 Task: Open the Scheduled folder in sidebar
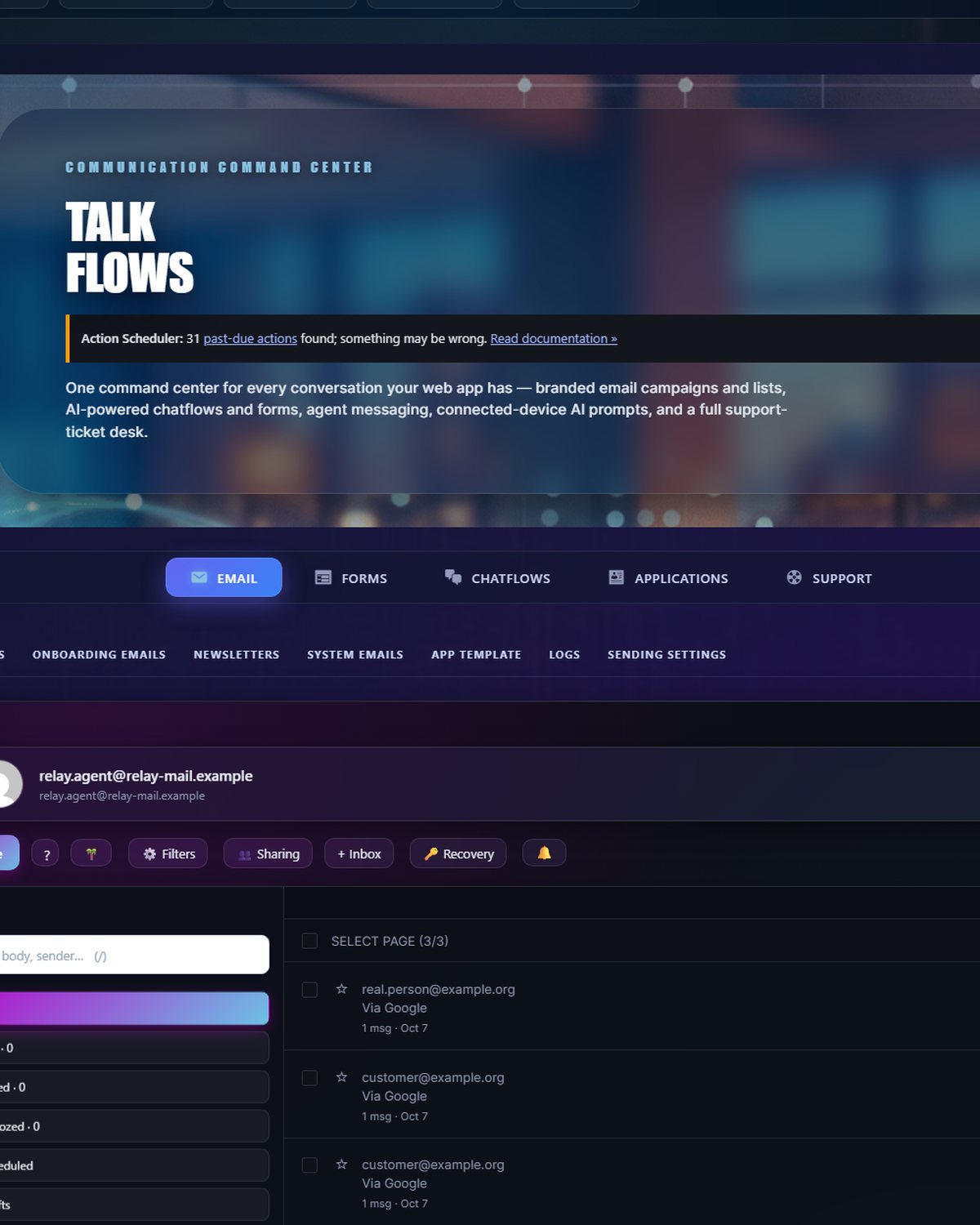pos(134,1165)
